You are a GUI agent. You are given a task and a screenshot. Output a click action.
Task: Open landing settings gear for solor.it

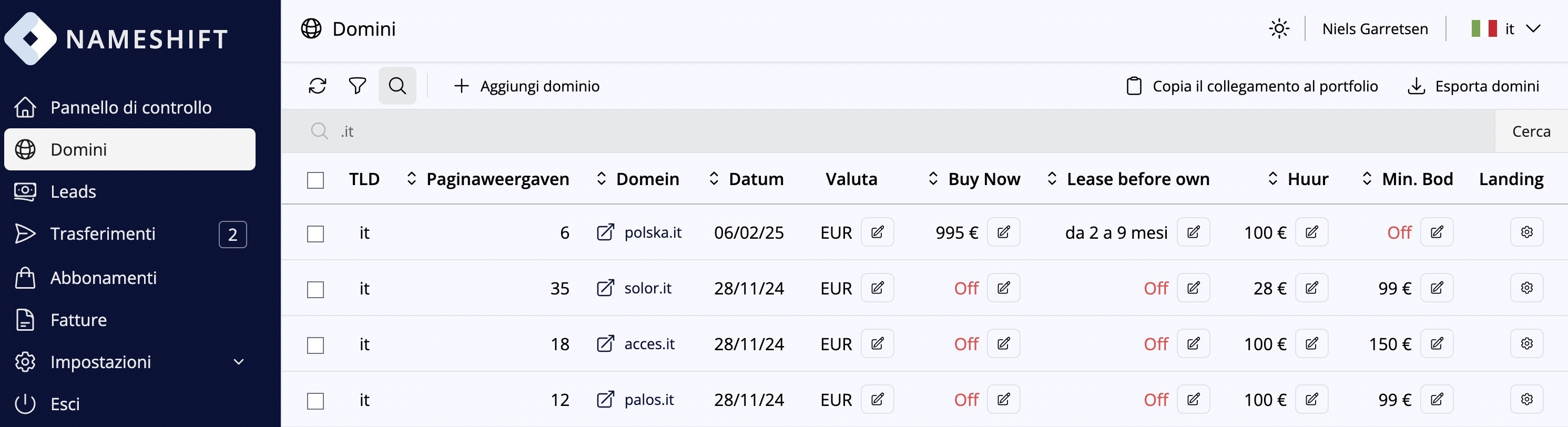click(x=1526, y=288)
